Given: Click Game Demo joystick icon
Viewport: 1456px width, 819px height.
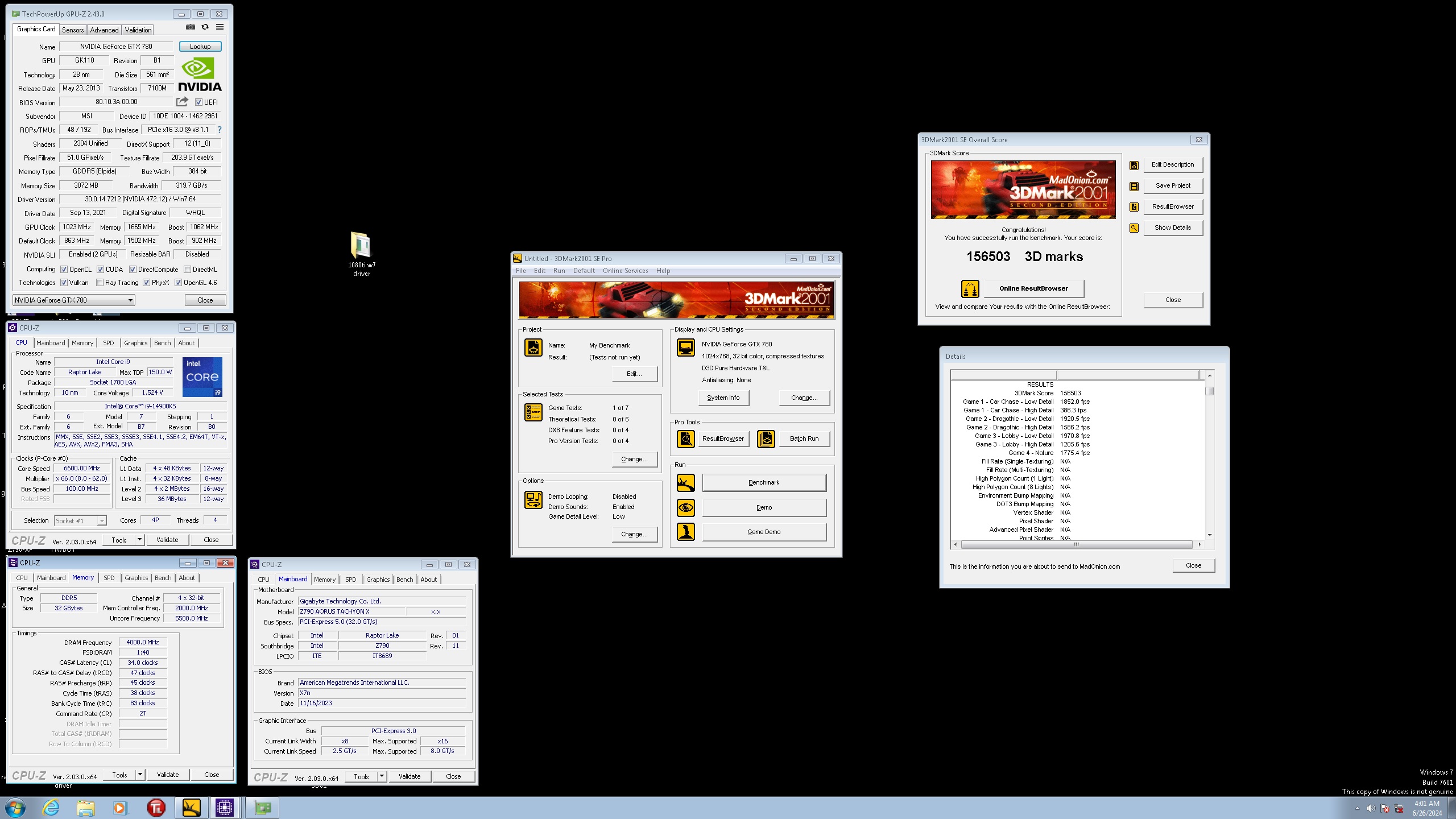Looking at the screenshot, I should pos(686,532).
